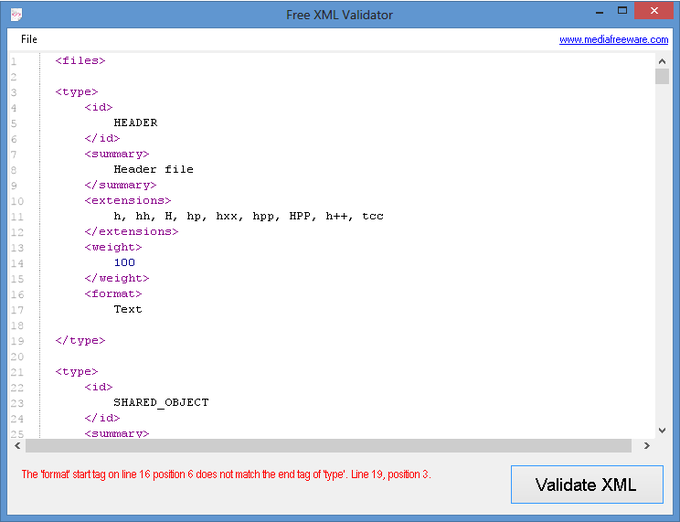Maximize the Free XML Validator window
The height and width of the screenshot is (522, 680).
coord(622,12)
